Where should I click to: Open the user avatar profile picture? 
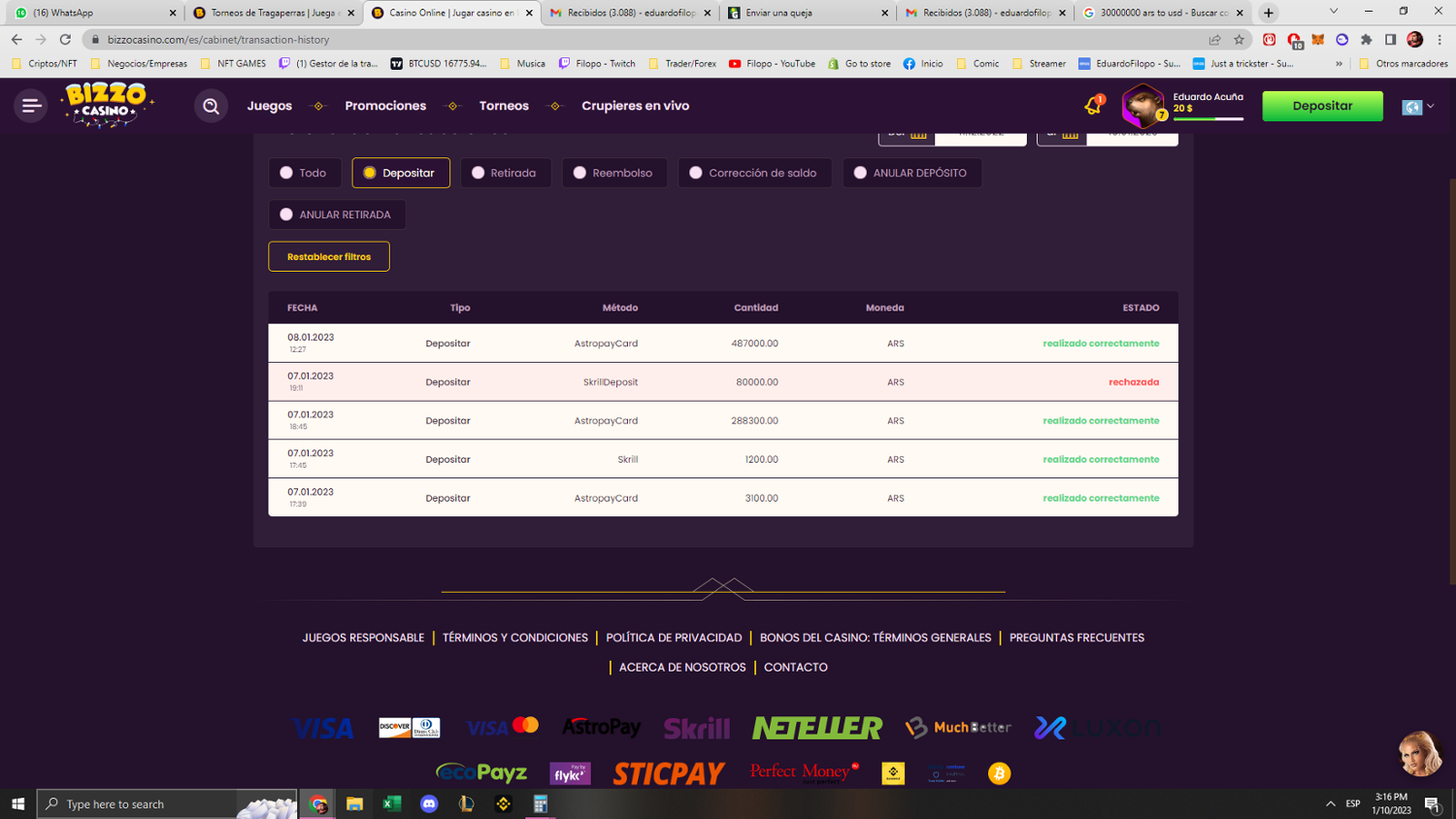[1142, 106]
